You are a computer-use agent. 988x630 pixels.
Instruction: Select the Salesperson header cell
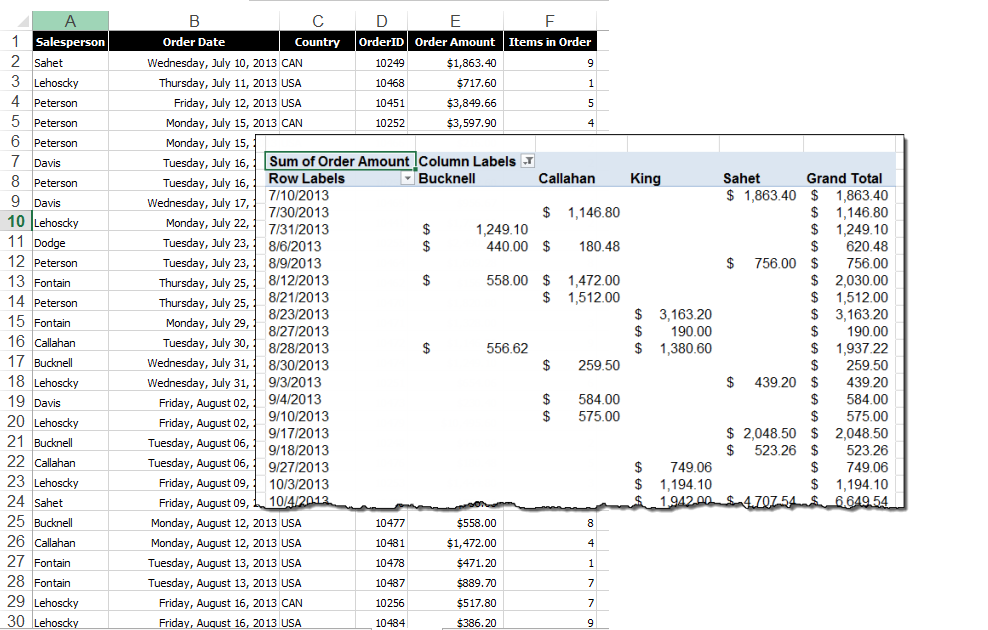click(x=69, y=42)
